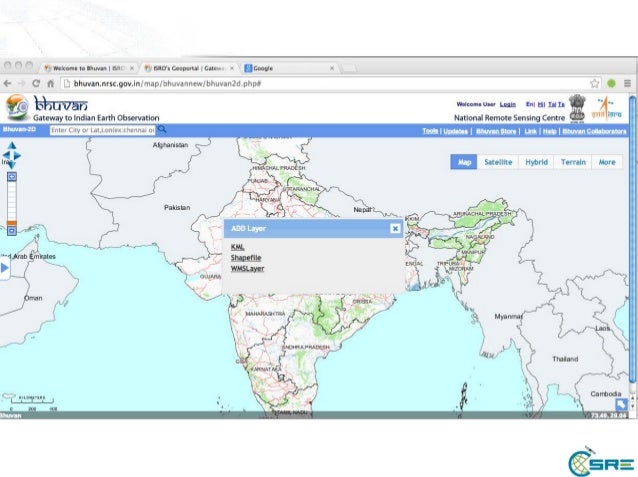Select the Satellite base layer

pyautogui.click(x=498, y=162)
